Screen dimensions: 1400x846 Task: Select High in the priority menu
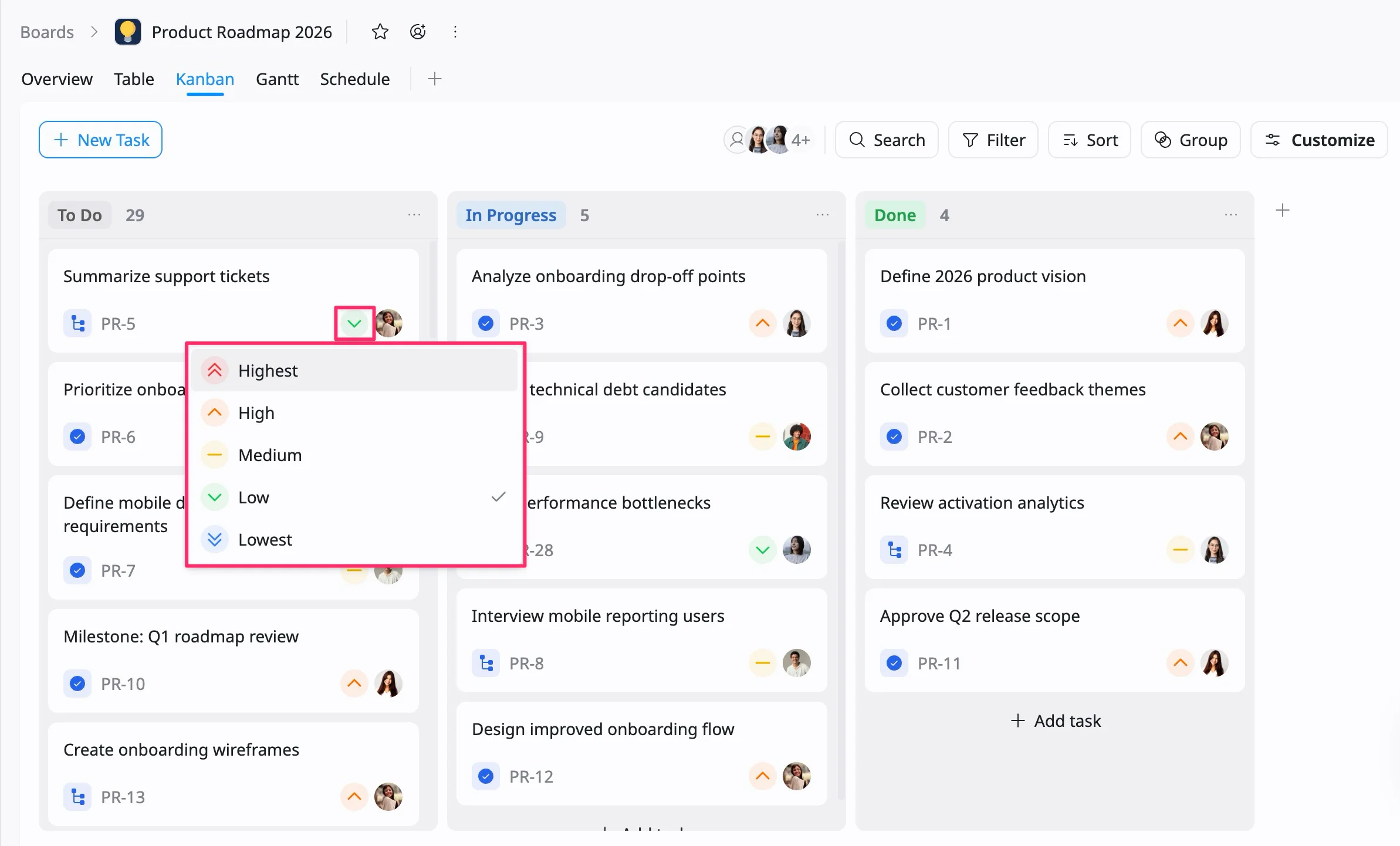pyautogui.click(x=355, y=412)
